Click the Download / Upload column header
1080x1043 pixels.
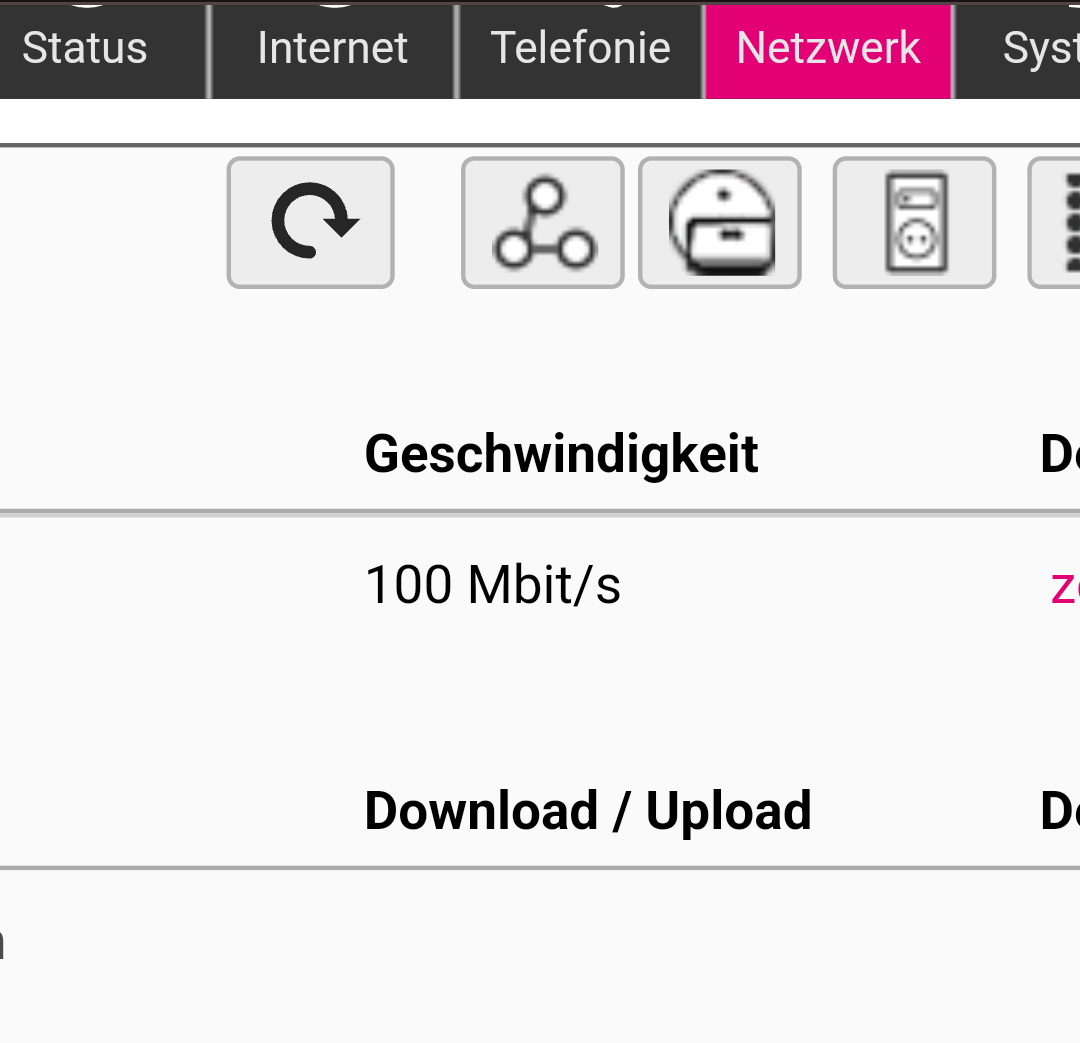pyautogui.click(x=587, y=810)
